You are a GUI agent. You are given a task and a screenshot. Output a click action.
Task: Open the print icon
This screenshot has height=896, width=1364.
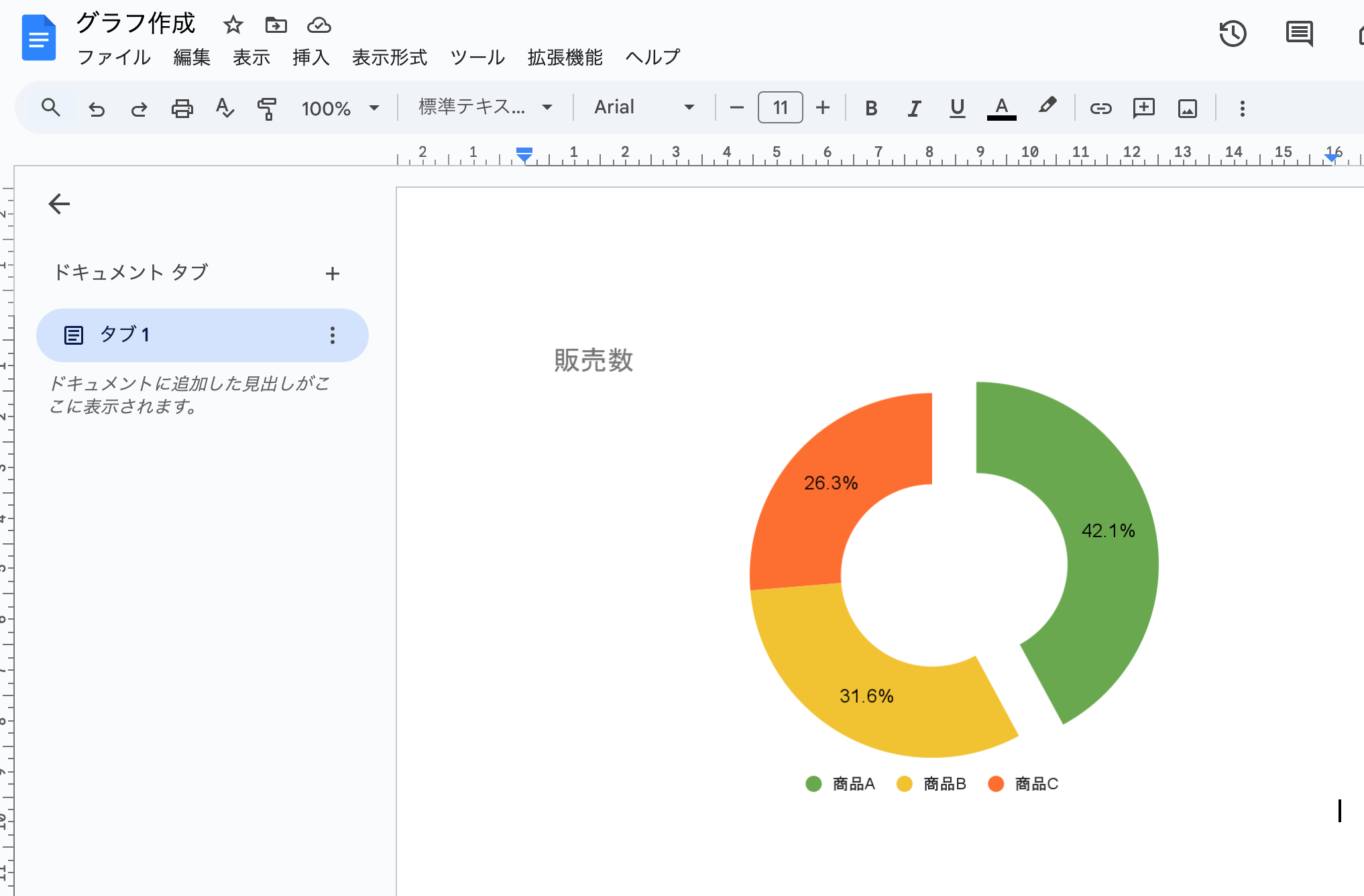(x=182, y=107)
